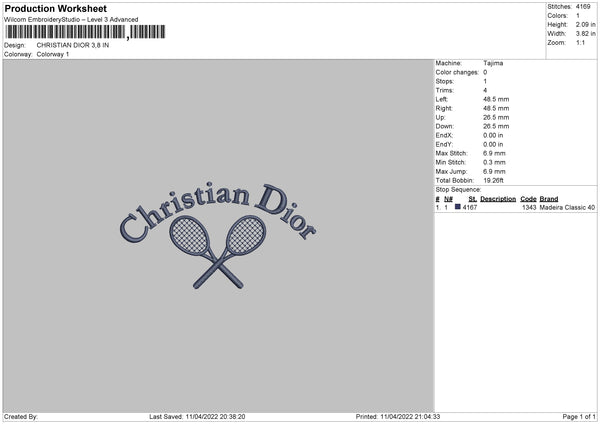The height and width of the screenshot is (424, 600).
Task: Select the stitch count 4167 in stop sequence
Action: 470,207
